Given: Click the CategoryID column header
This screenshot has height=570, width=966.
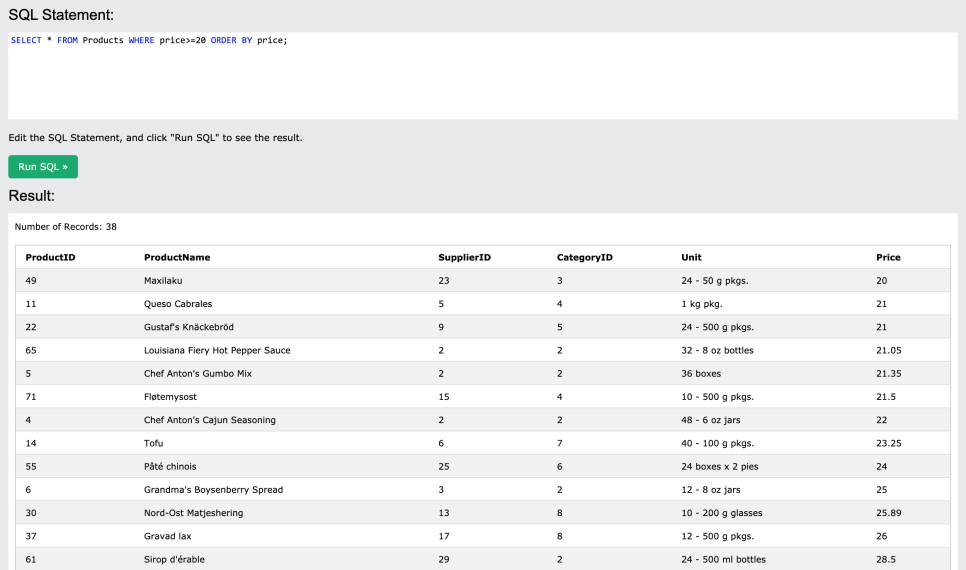Looking at the screenshot, I should [585, 258].
